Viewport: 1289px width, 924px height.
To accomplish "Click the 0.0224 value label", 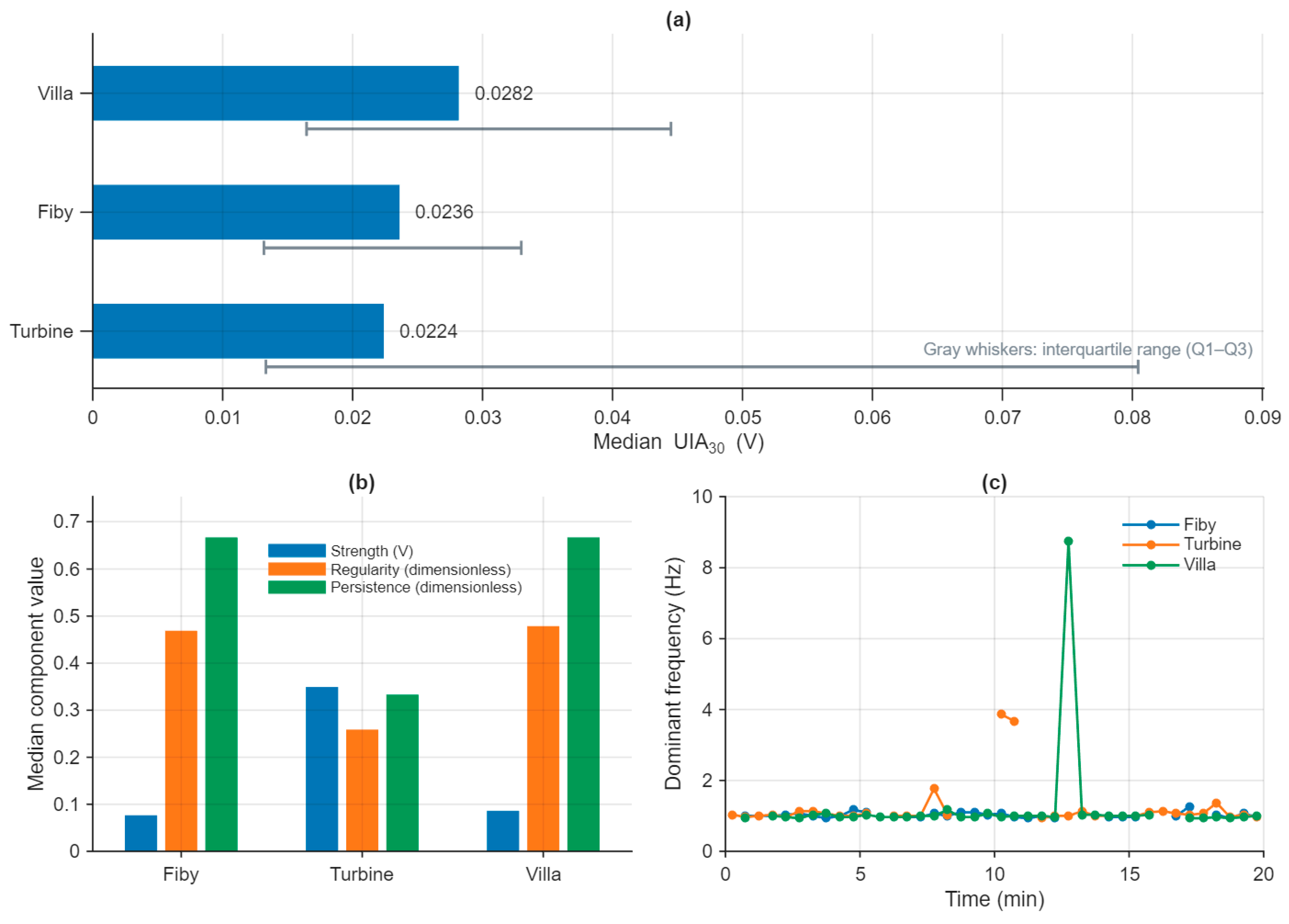I will click(428, 331).
